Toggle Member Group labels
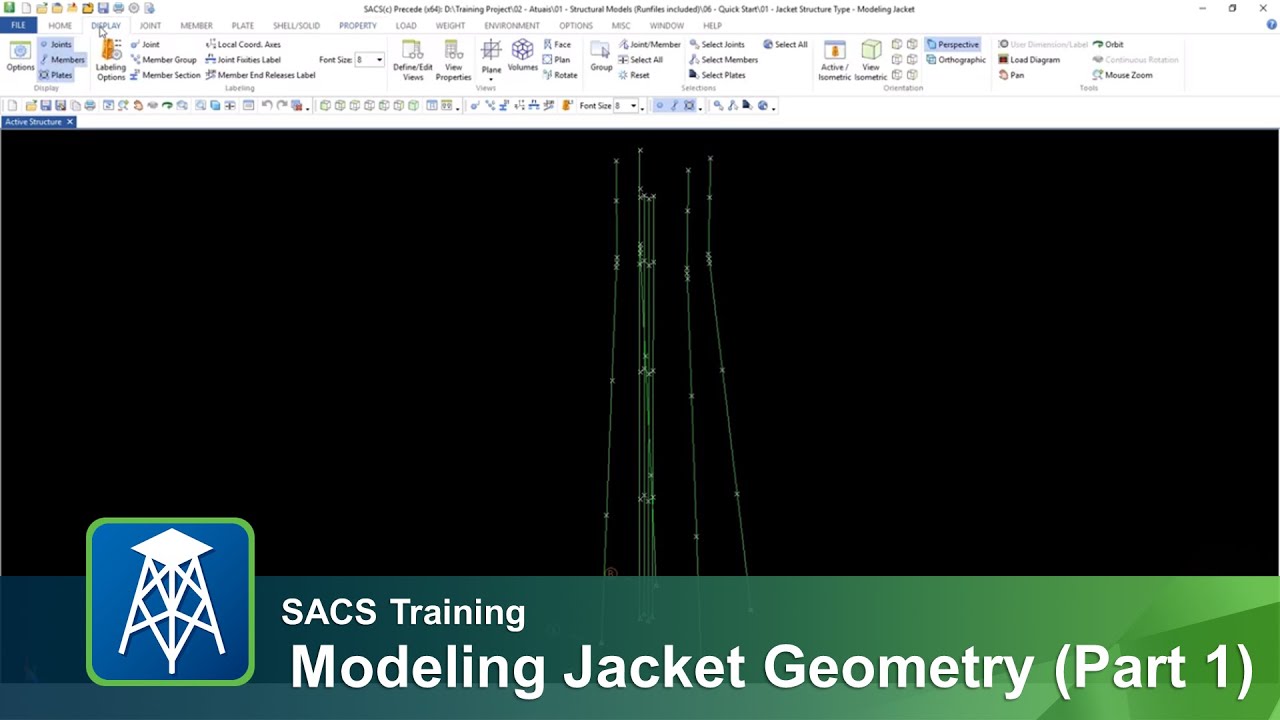This screenshot has width=1280, height=720. 163,59
